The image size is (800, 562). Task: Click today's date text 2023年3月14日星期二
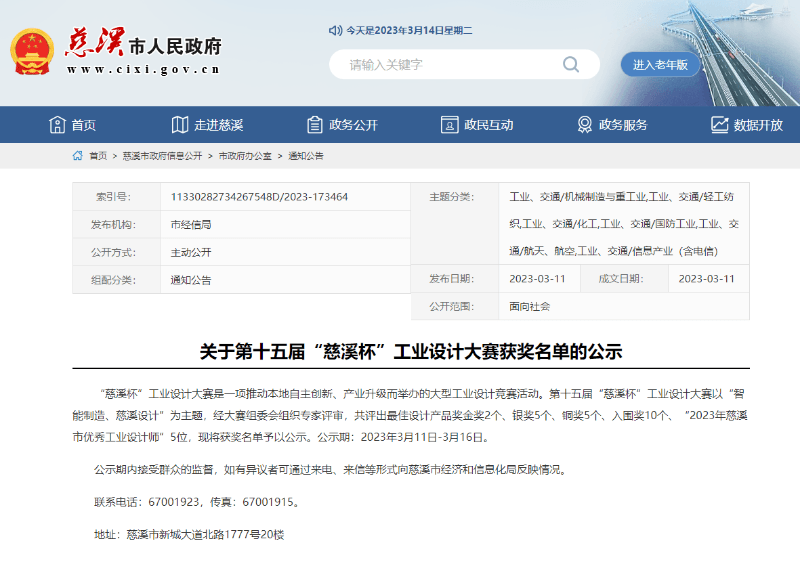[x=409, y=31]
